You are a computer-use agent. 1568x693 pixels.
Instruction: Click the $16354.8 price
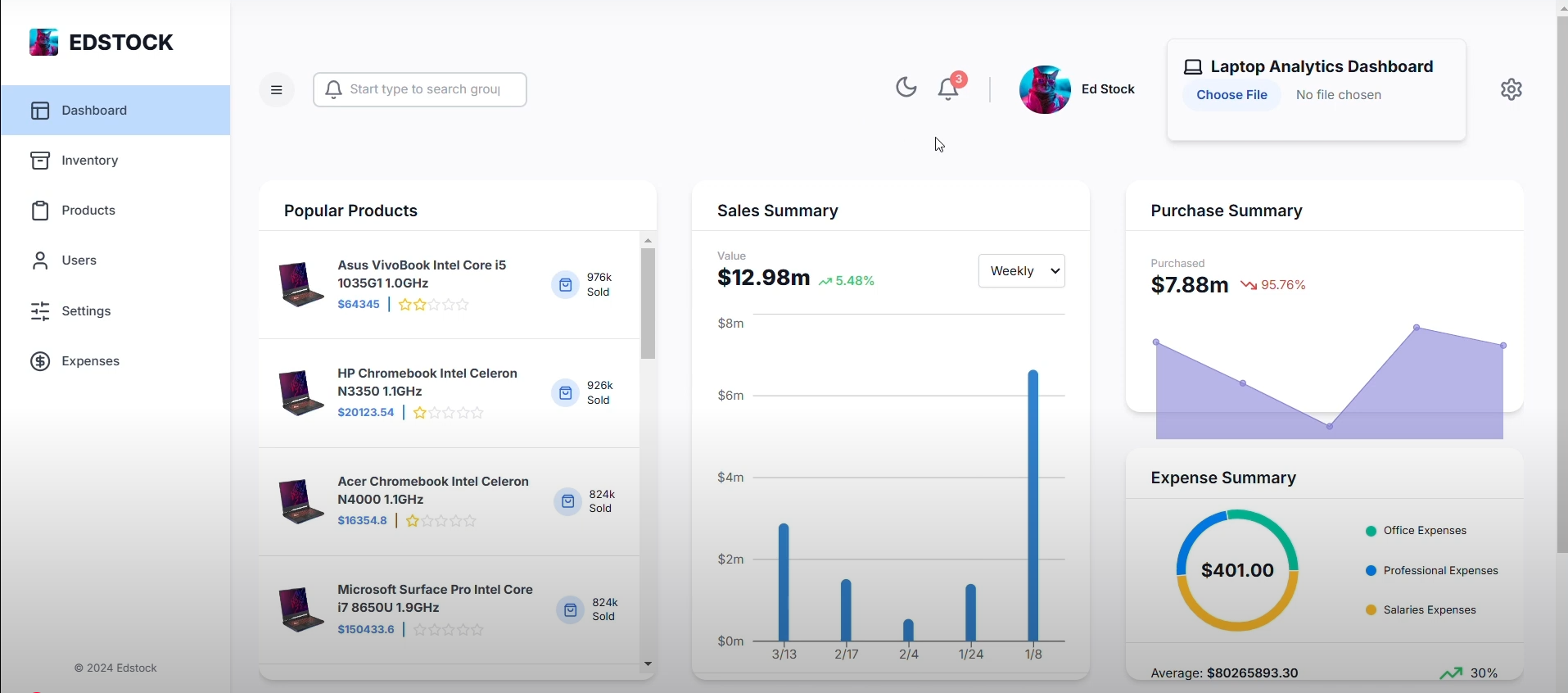tap(362, 521)
